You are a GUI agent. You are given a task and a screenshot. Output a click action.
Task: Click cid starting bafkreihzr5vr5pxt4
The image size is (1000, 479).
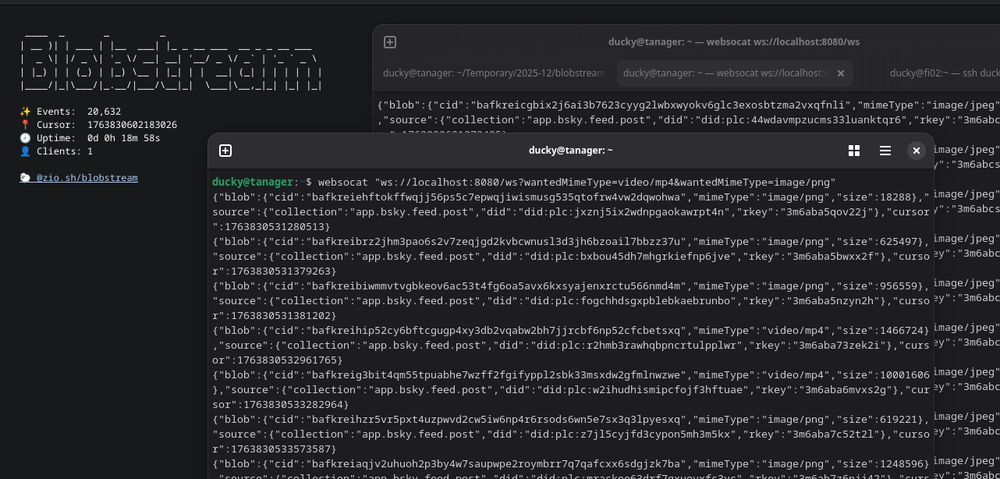[x=498, y=419]
